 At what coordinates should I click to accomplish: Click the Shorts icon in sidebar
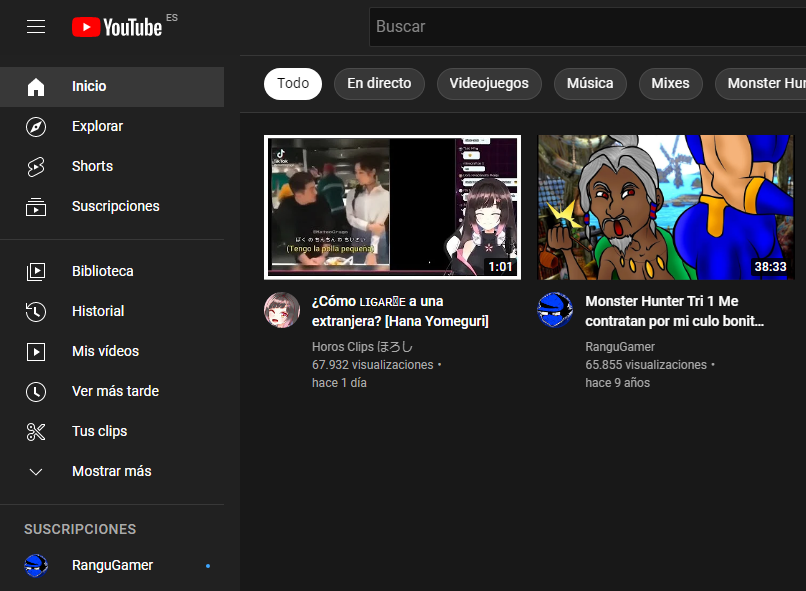coord(36,167)
